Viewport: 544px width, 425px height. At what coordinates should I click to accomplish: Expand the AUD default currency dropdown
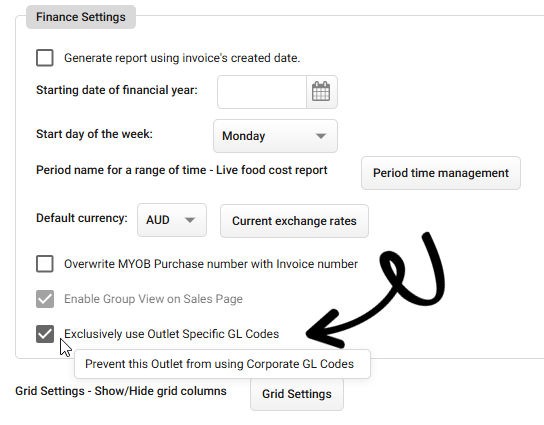coord(172,220)
